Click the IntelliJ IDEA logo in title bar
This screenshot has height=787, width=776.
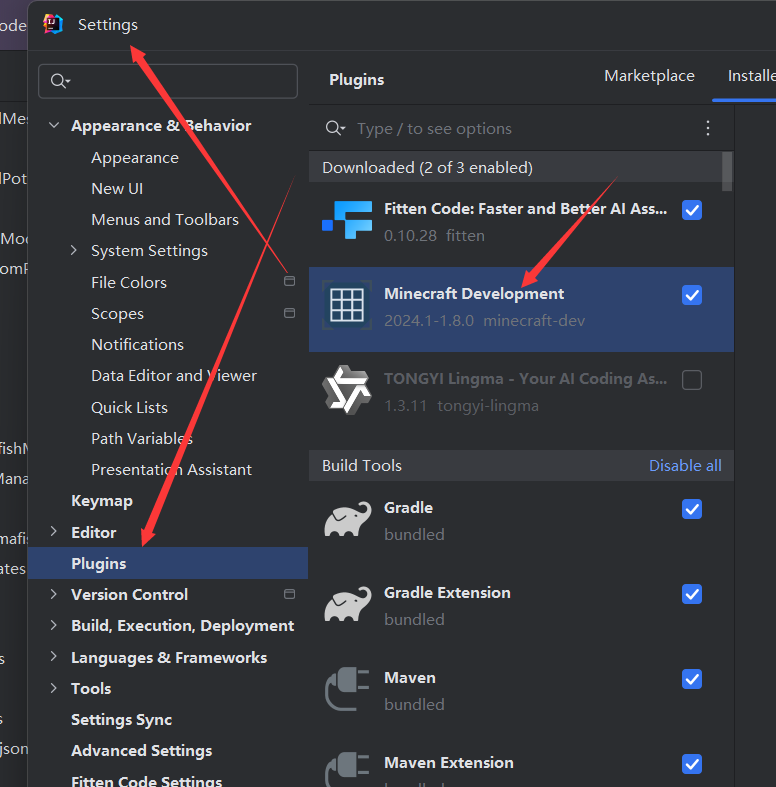(x=53, y=24)
